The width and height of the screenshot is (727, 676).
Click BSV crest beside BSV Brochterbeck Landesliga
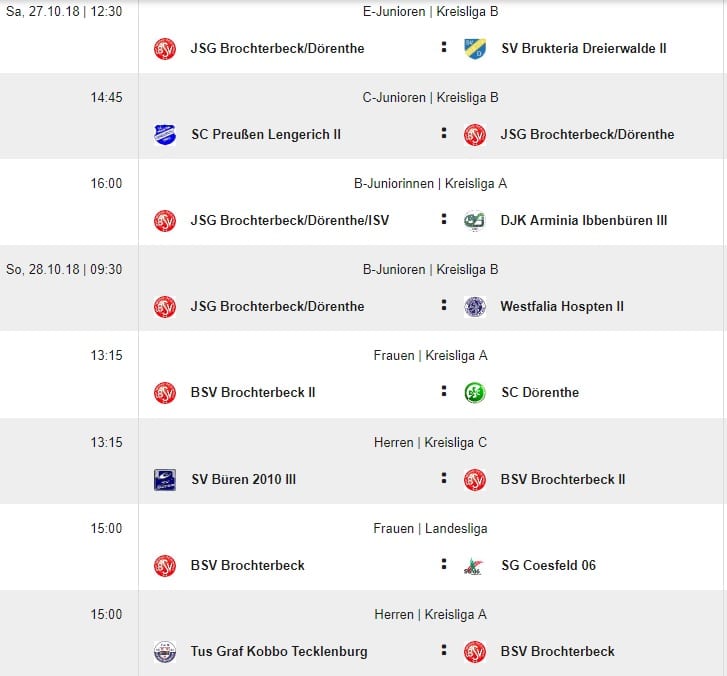[165, 566]
